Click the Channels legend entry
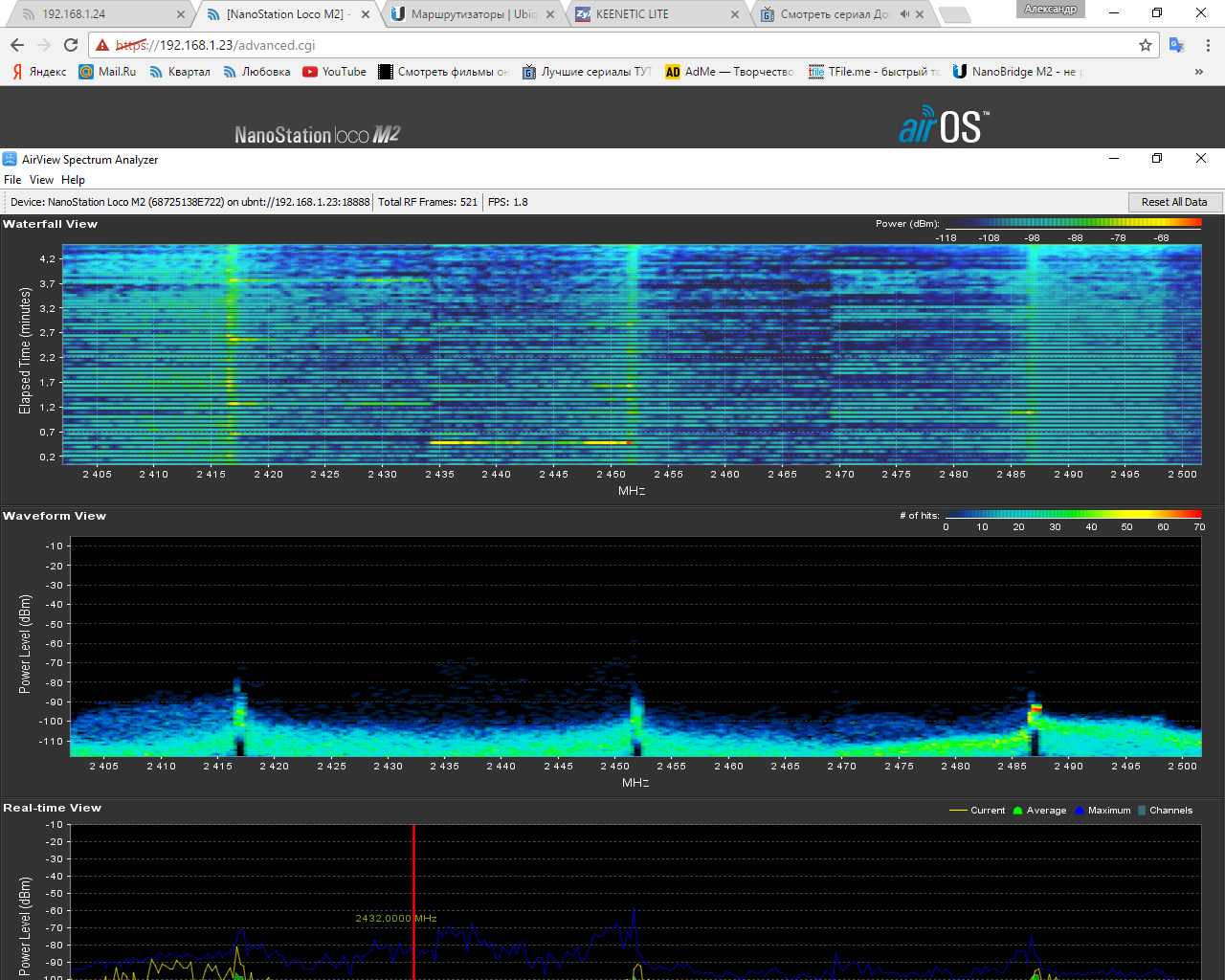 tap(1165, 811)
